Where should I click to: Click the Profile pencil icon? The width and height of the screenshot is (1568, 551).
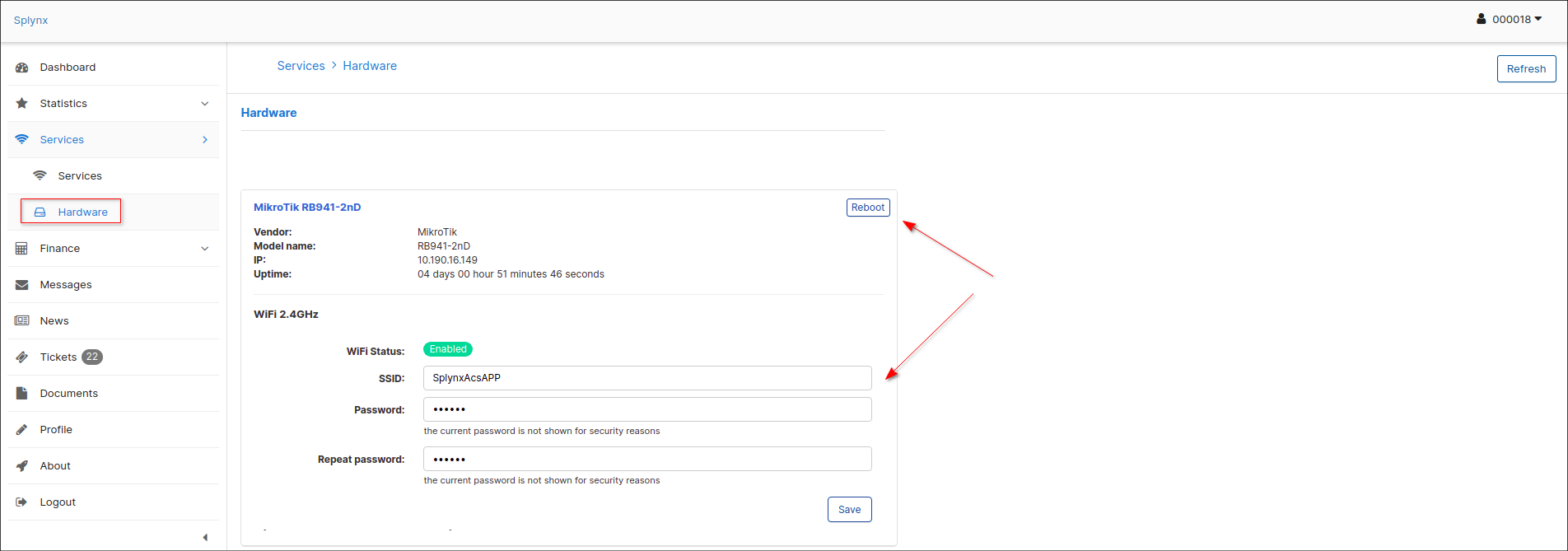[22, 430]
